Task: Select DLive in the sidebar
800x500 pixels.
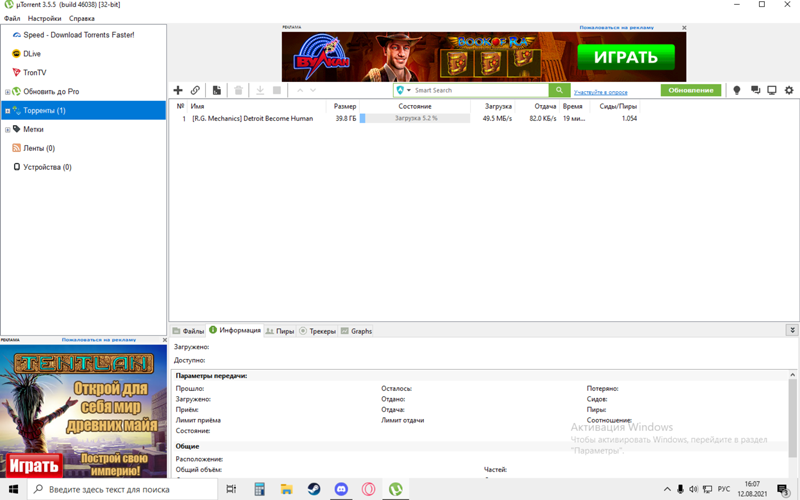Action: (32, 54)
